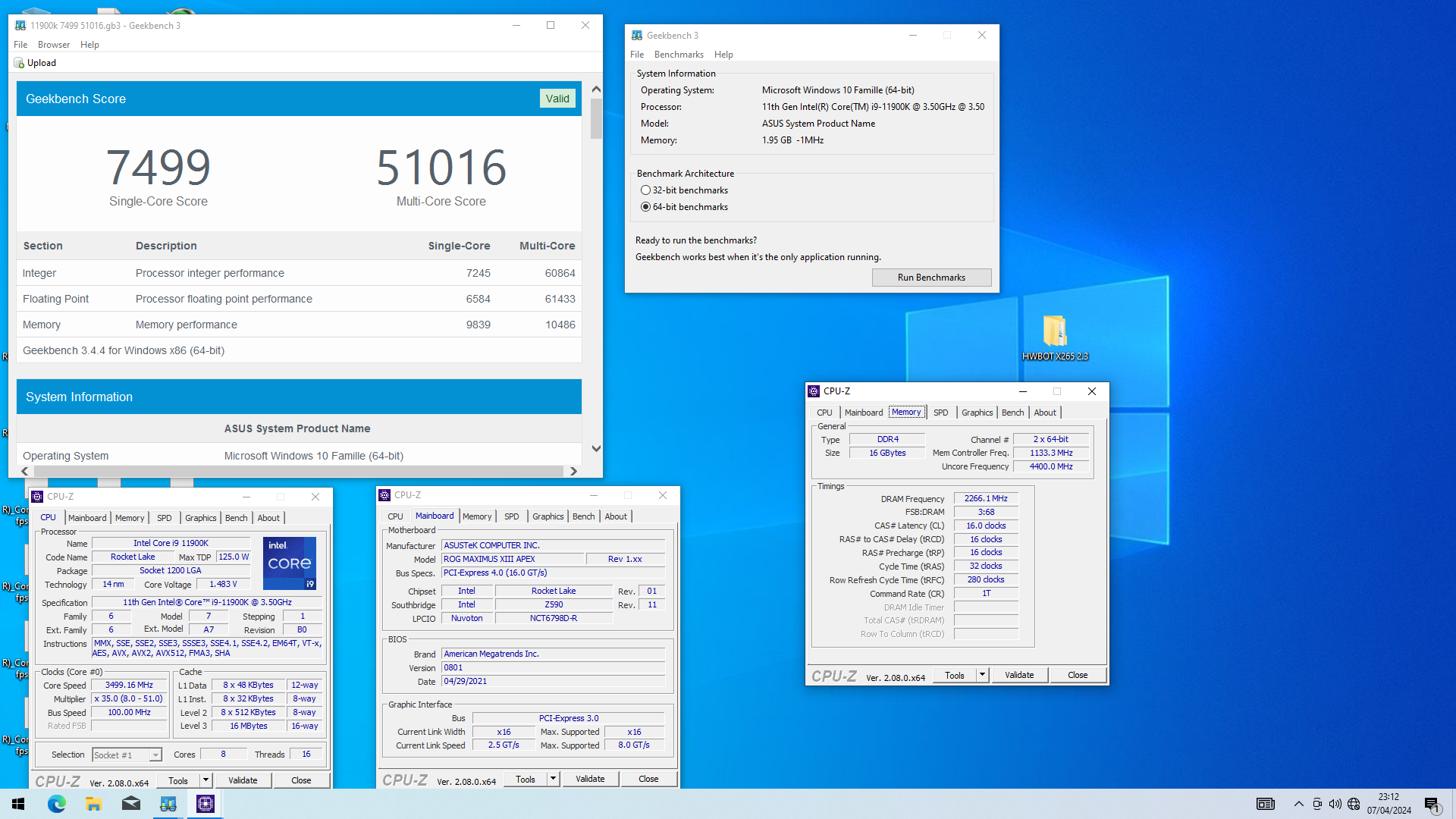Viewport: 1456px width, 819px height.
Task: Show hidden system tray icons
Action: pos(1298,804)
